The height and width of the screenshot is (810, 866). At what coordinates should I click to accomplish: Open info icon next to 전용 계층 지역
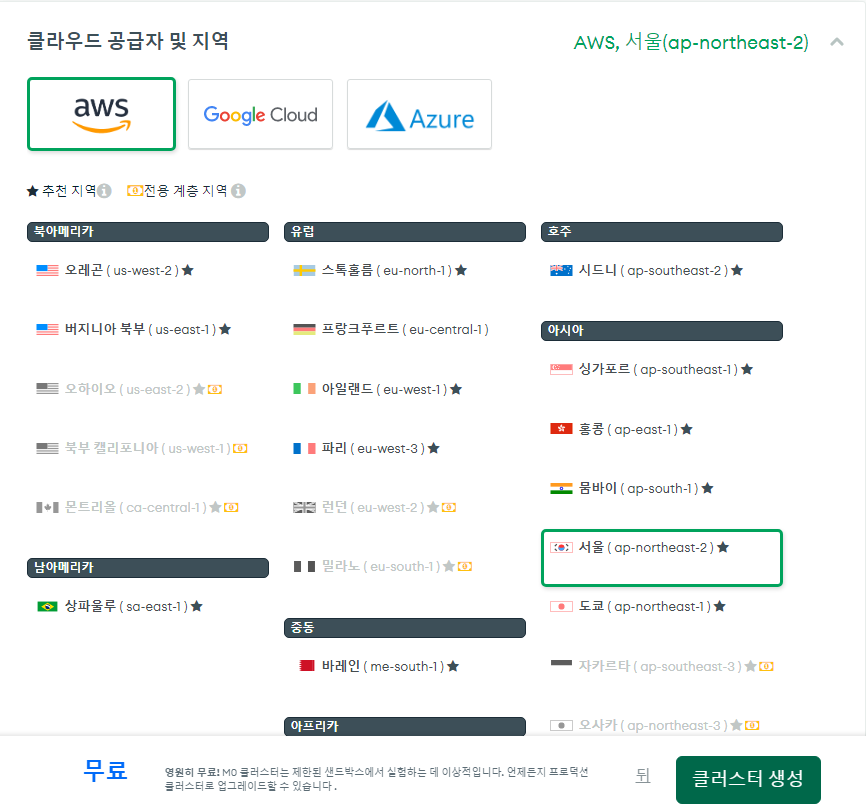click(239, 190)
